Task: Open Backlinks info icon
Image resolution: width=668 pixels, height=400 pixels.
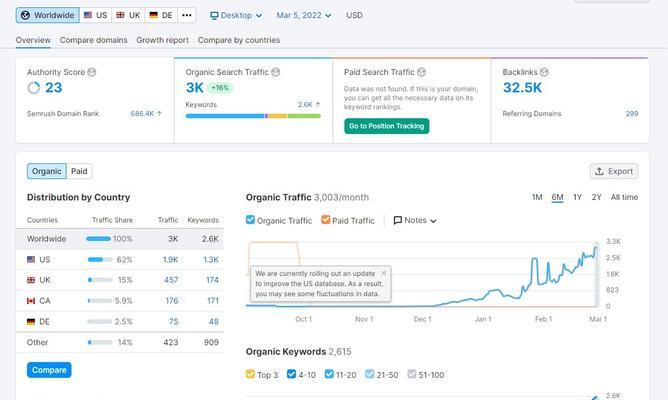Action: tap(544, 72)
